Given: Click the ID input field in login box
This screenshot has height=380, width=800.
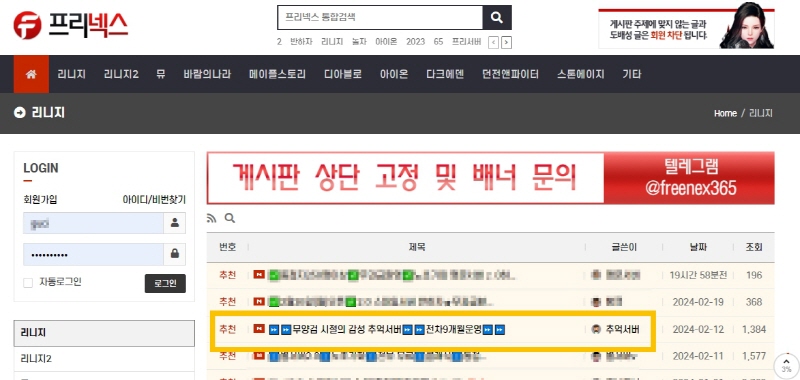Looking at the screenshot, I should click(x=93, y=223).
